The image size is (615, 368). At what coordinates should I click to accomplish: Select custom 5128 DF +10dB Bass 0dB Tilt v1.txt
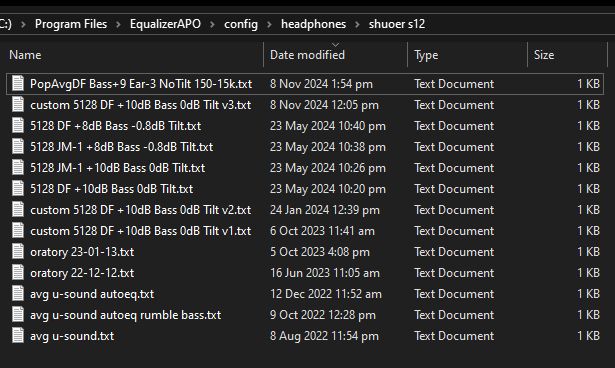(140, 231)
